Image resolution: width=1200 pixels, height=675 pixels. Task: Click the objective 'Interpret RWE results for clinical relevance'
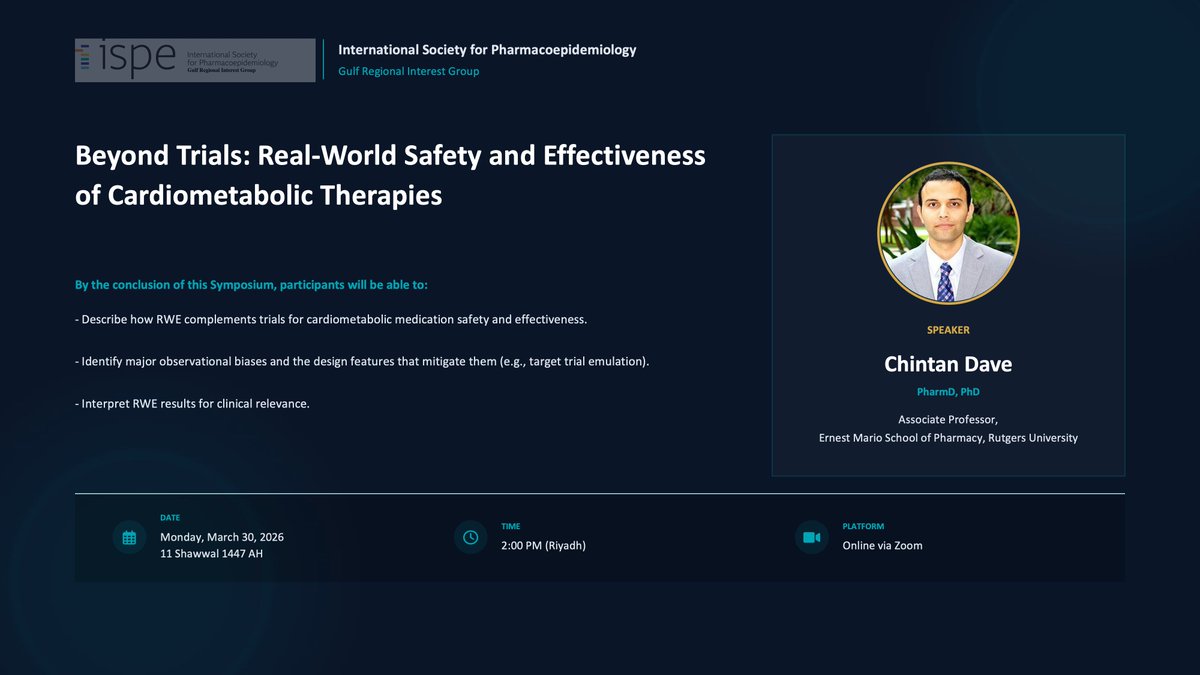point(192,403)
